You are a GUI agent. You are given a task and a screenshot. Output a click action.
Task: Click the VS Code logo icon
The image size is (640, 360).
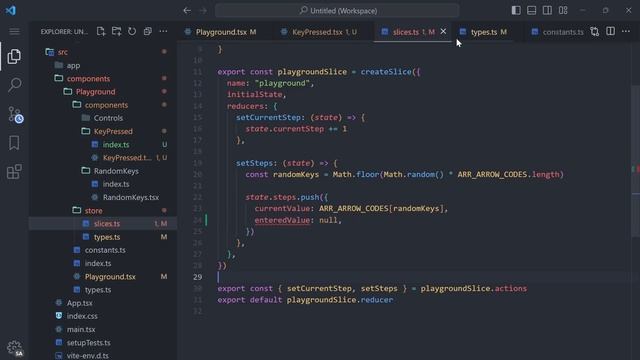pyautogui.click(x=11, y=10)
